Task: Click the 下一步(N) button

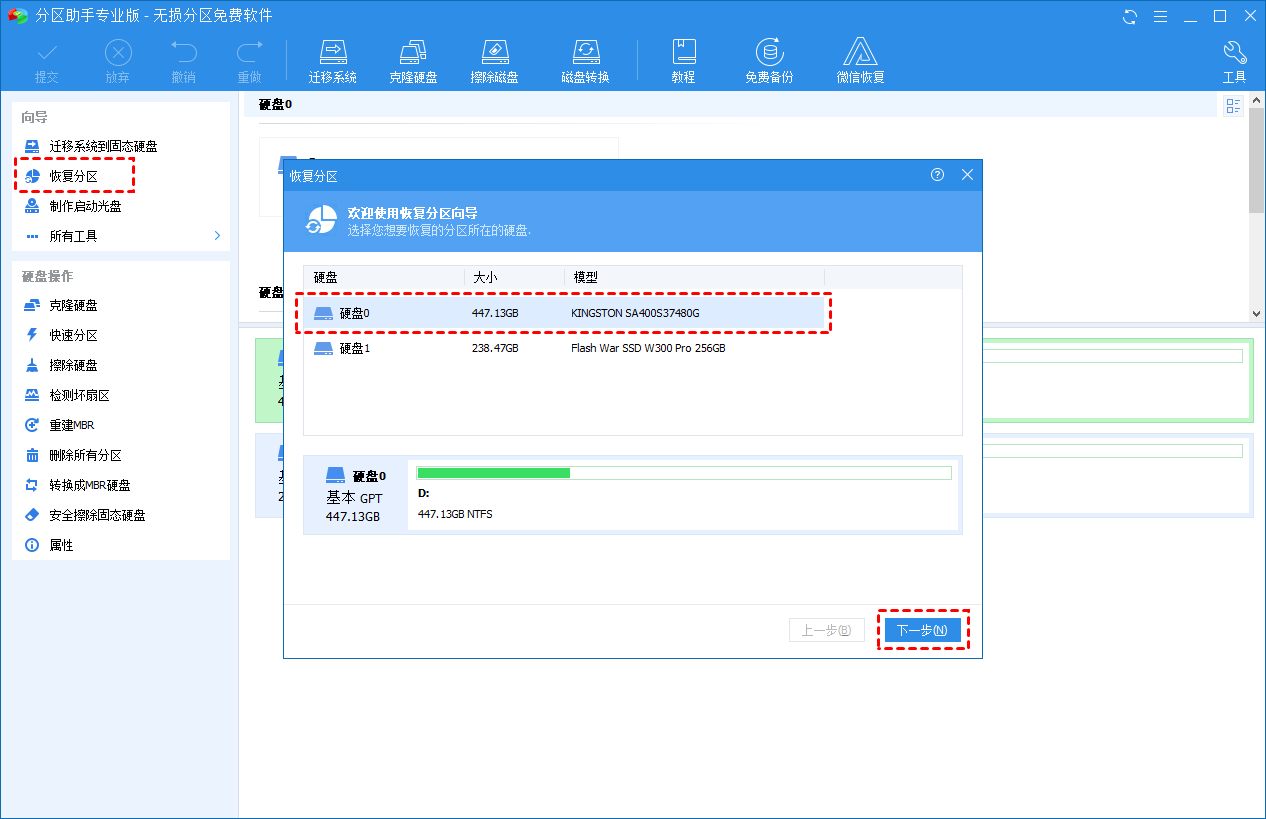Action: coord(922,630)
